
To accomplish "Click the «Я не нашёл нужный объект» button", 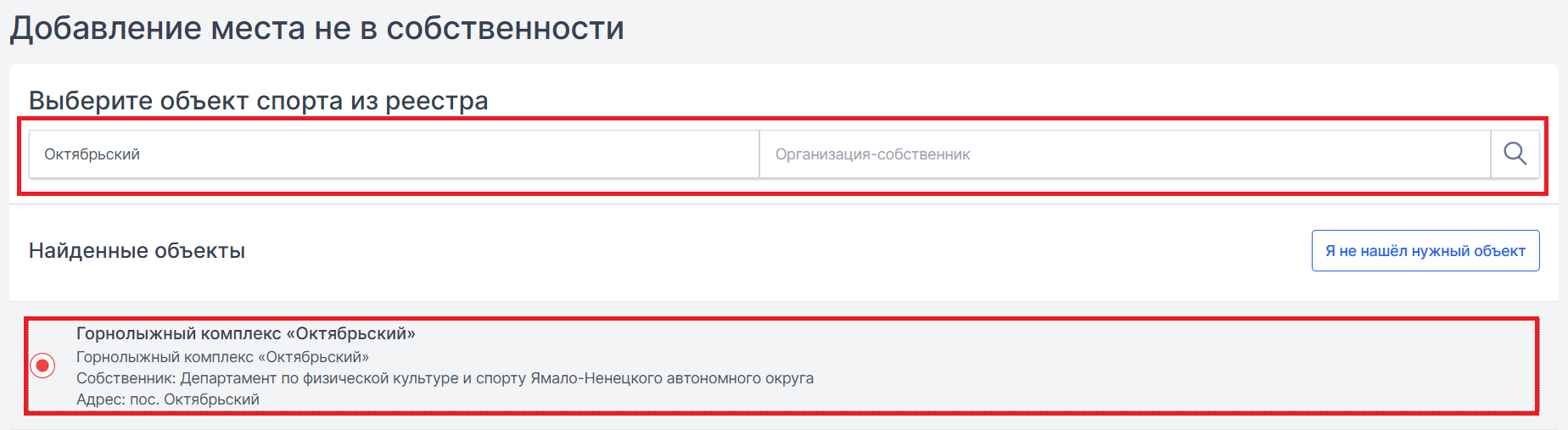I will (x=1425, y=251).
